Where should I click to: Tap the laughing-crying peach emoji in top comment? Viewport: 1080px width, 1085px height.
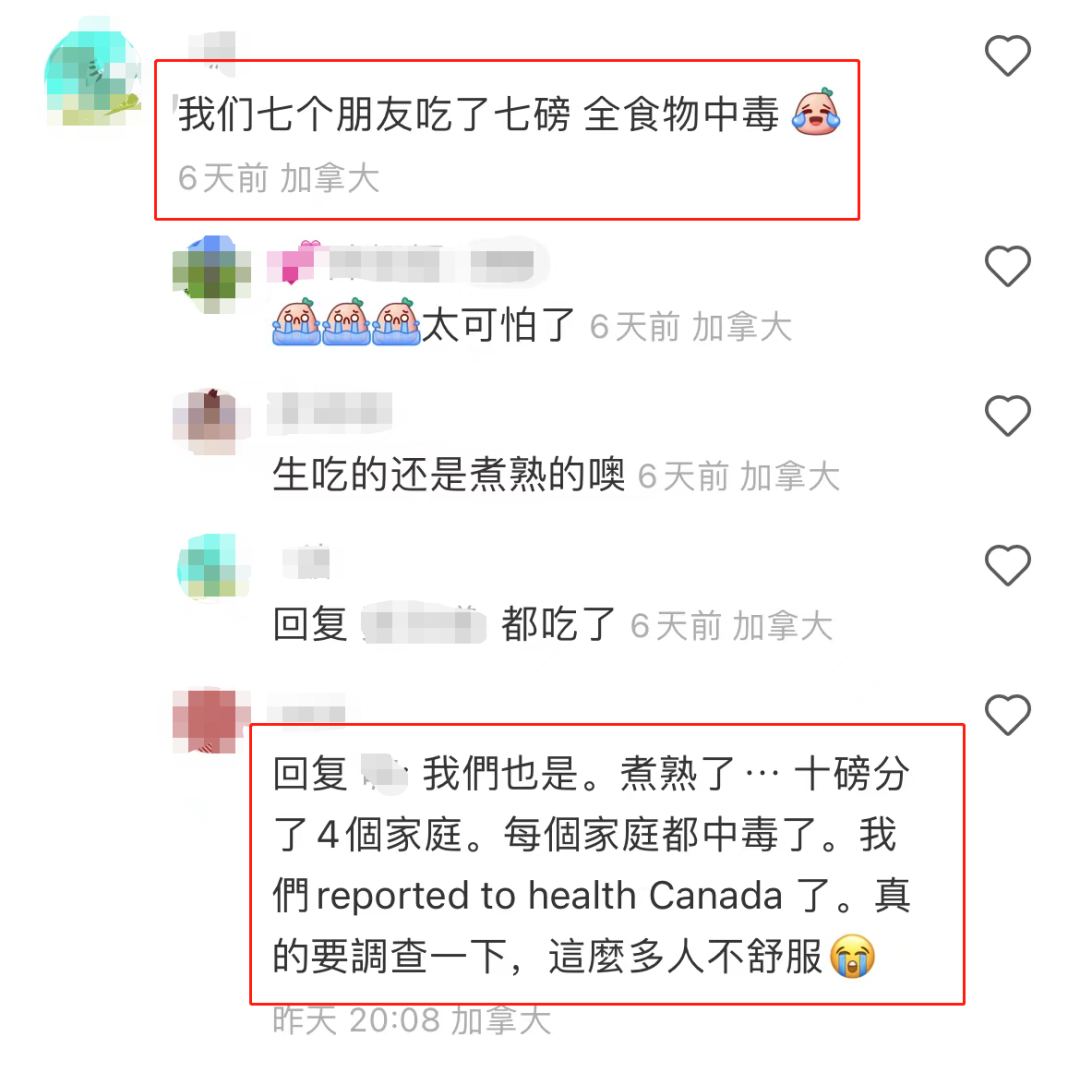pos(816,112)
